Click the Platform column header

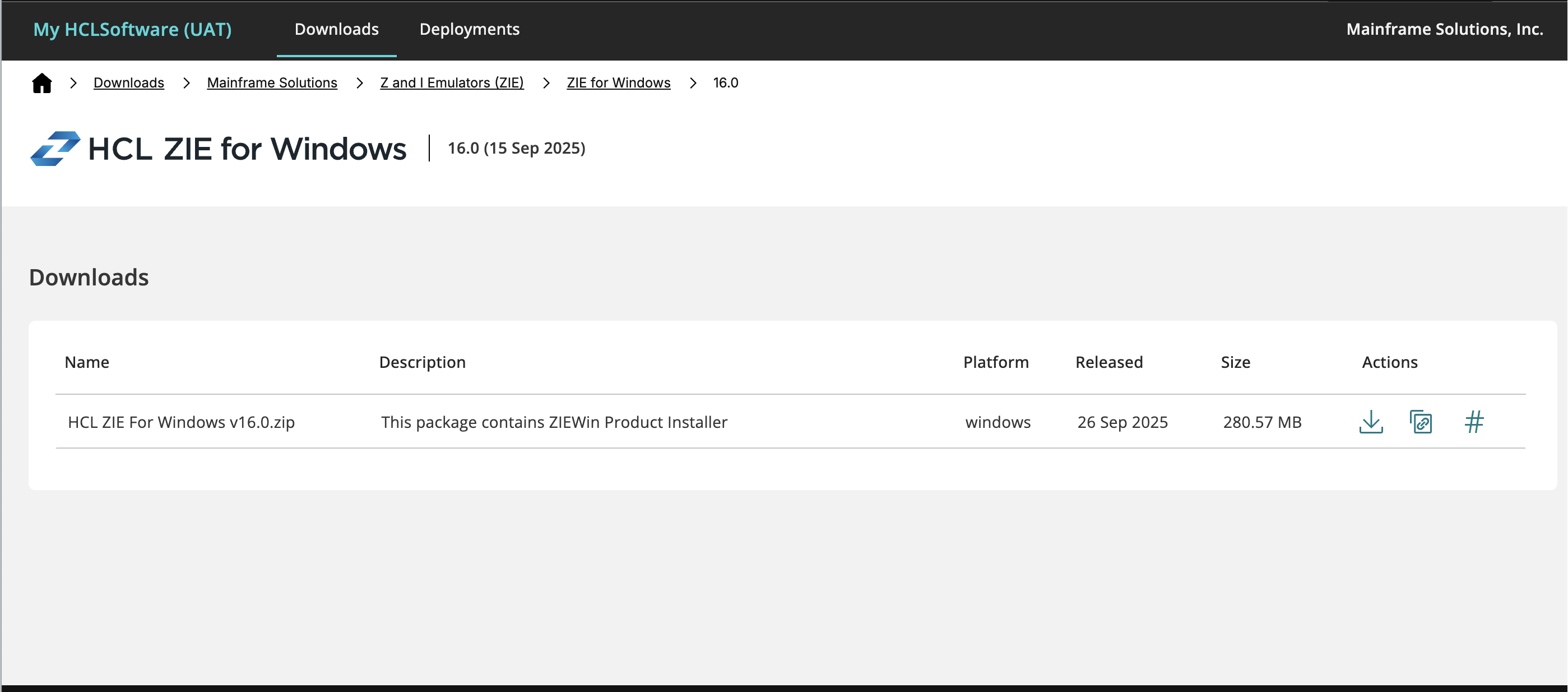(995, 362)
